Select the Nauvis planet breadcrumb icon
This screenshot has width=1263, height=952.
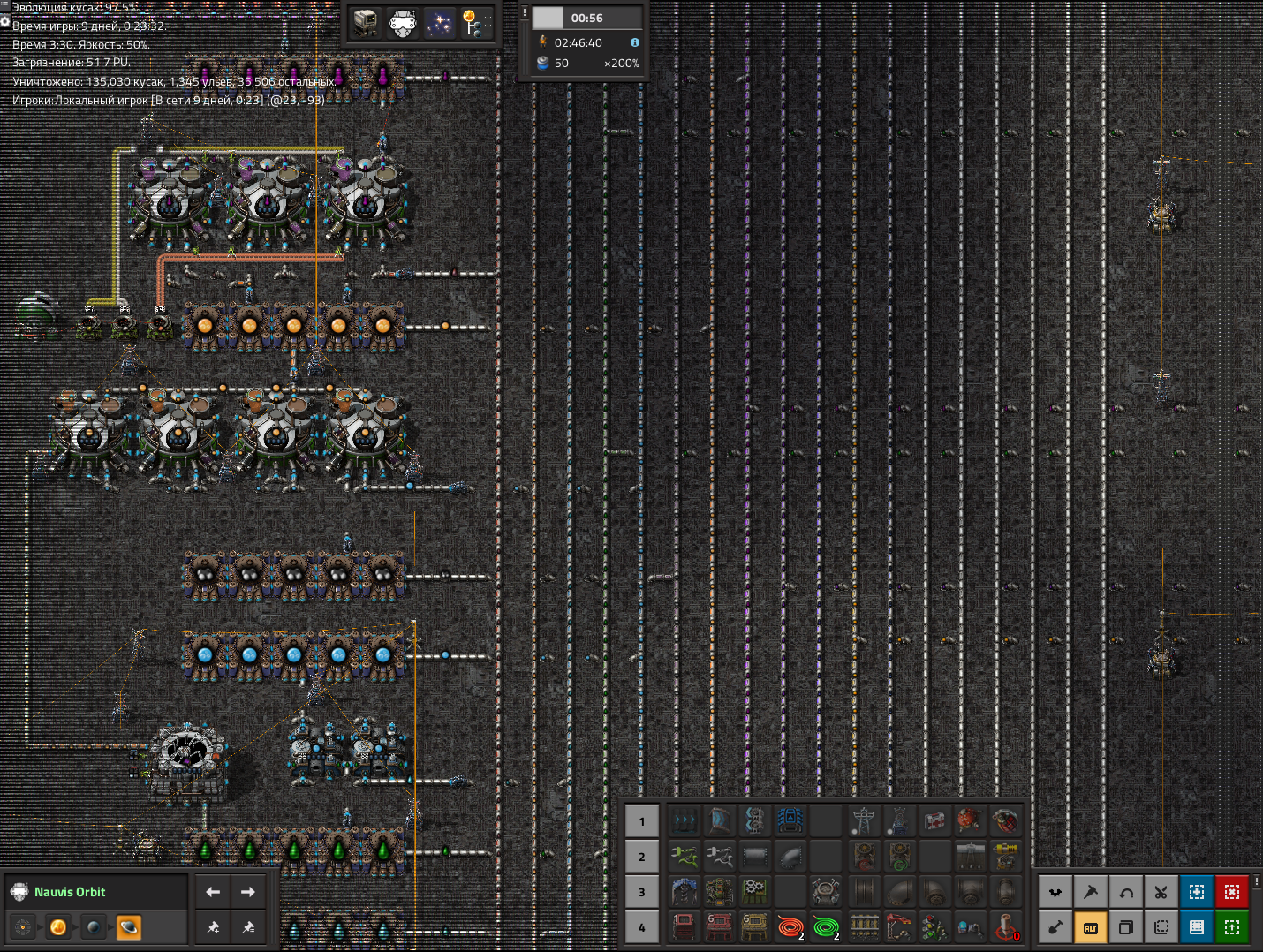coord(94,927)
